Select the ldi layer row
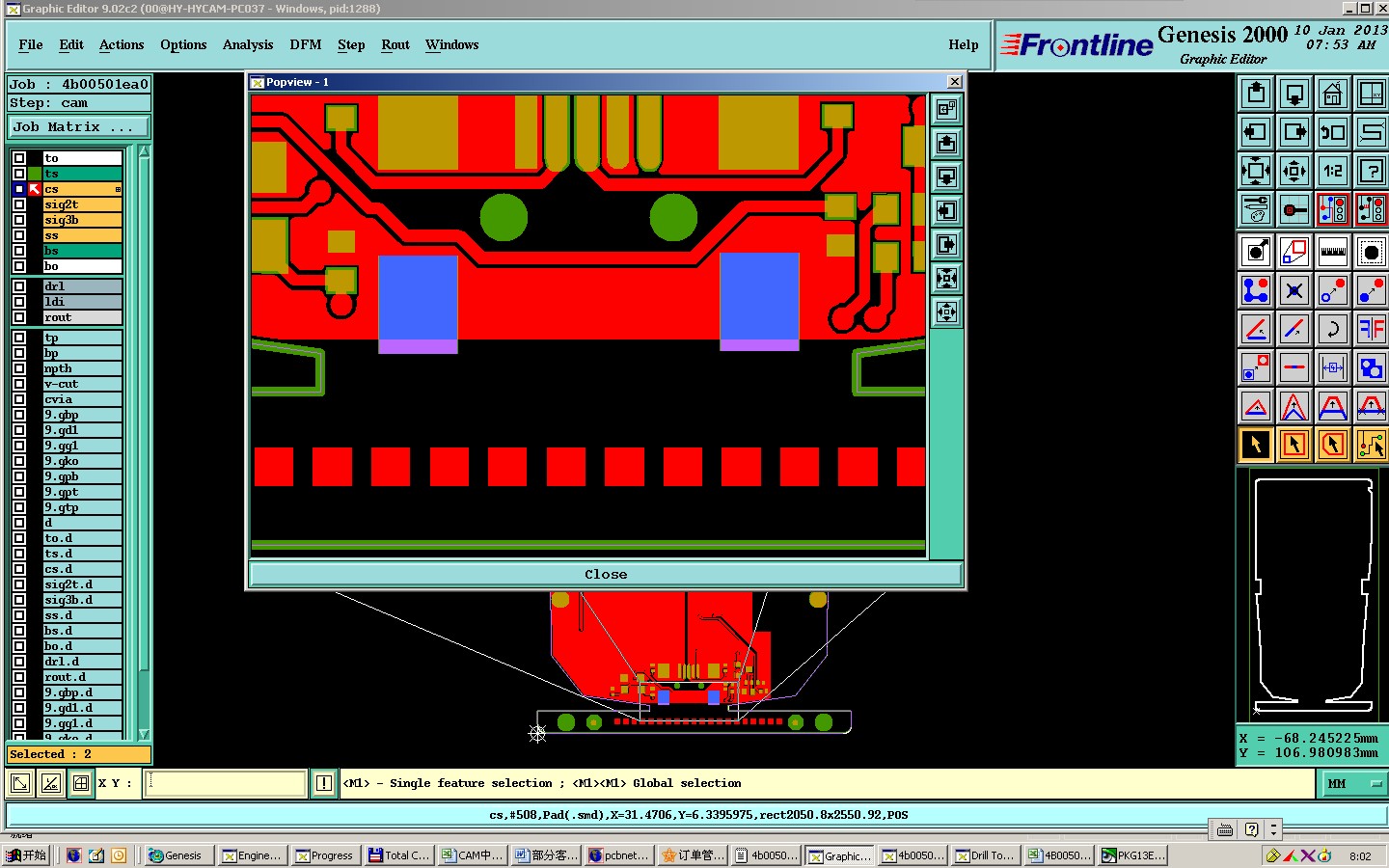The height and width of the screenshot is (868, 1389). click(x=83, y=302)
